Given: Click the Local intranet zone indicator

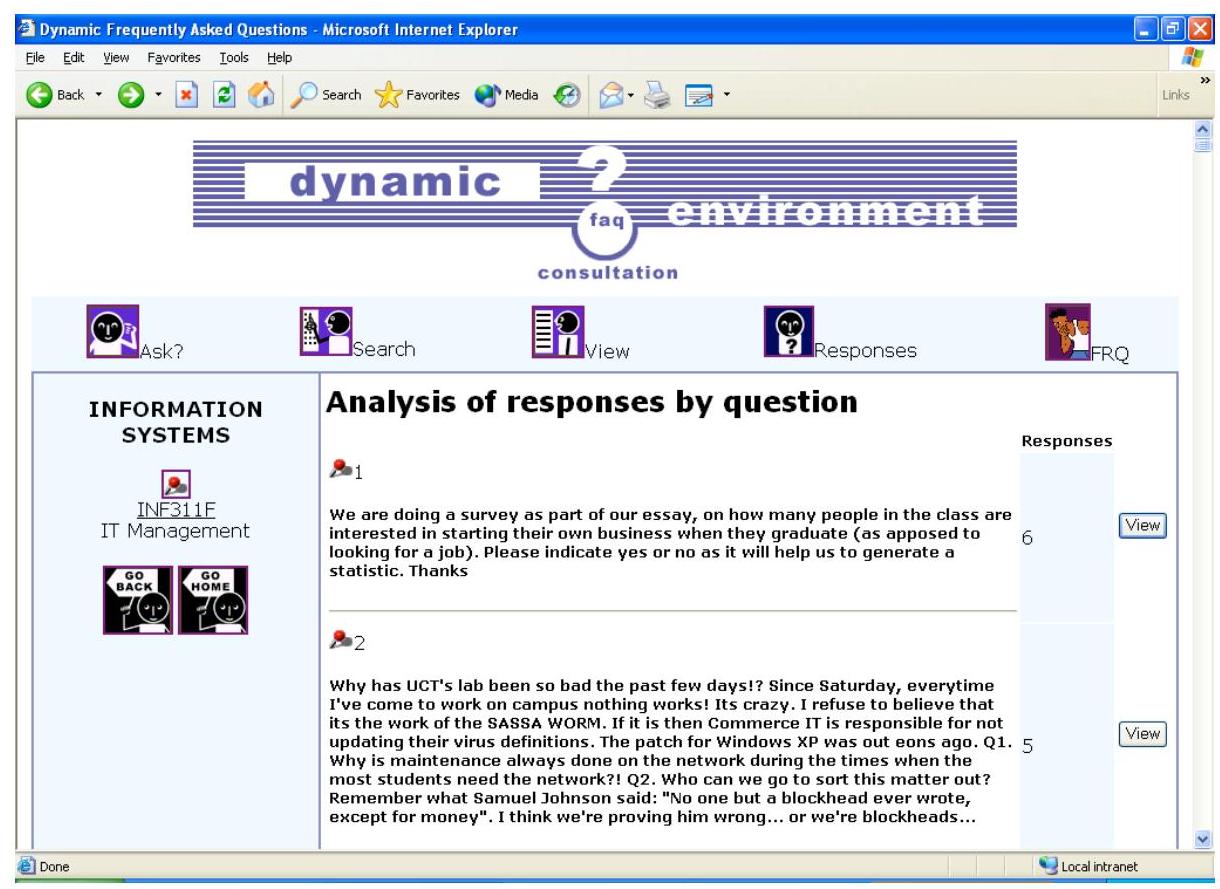Looking at the screenshot, I should [x=1090, y=867].
